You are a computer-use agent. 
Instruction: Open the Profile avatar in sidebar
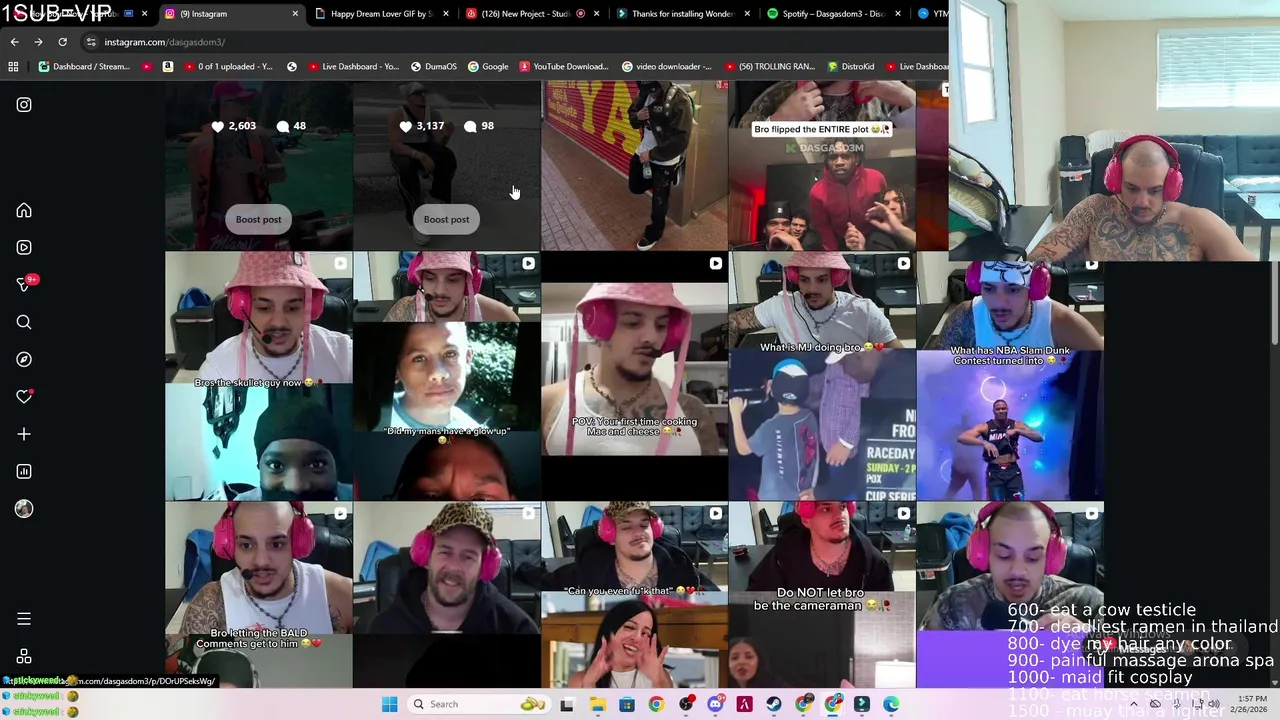click(24, 509)
